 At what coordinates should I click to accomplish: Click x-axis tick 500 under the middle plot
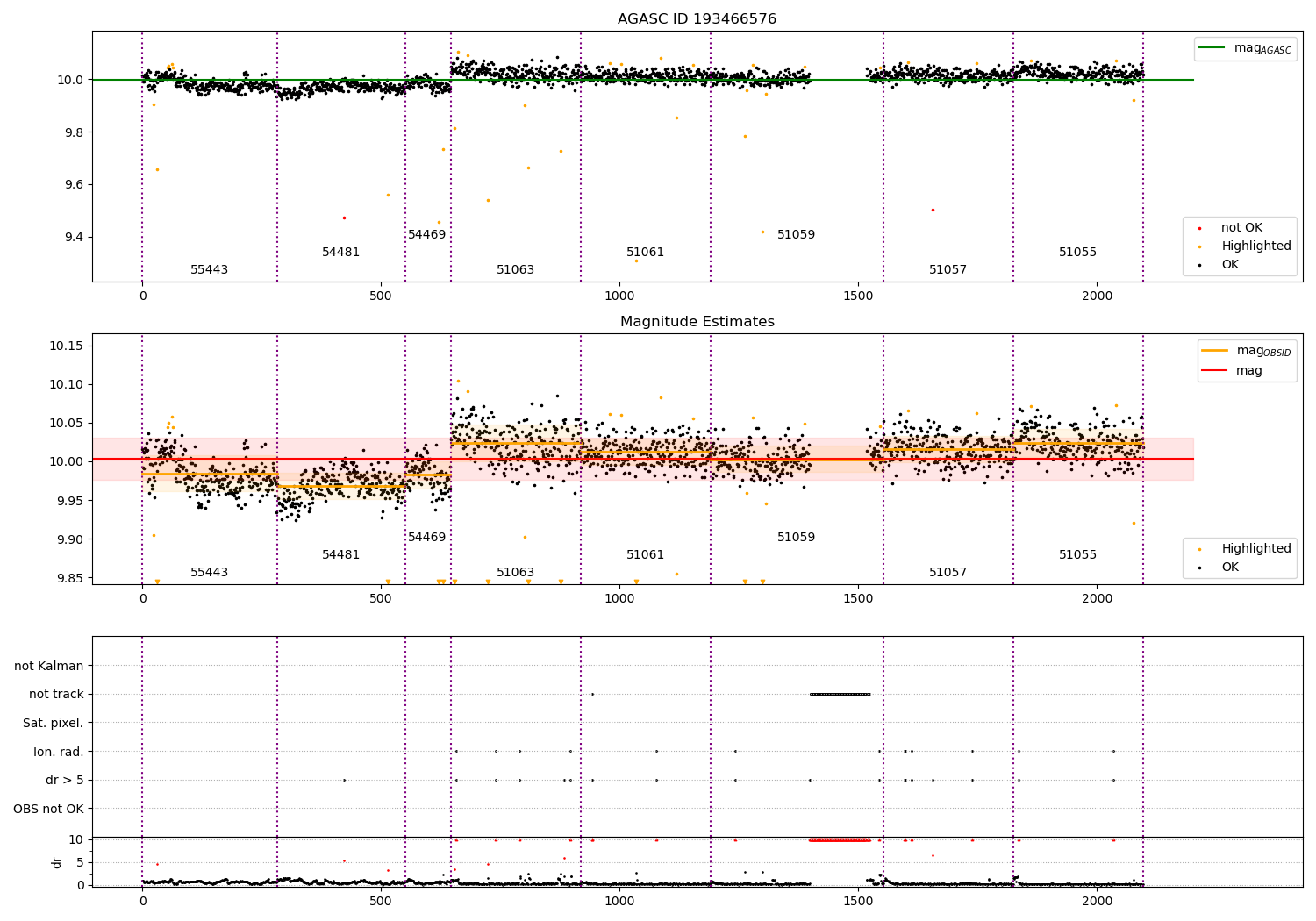coord(381,599)
